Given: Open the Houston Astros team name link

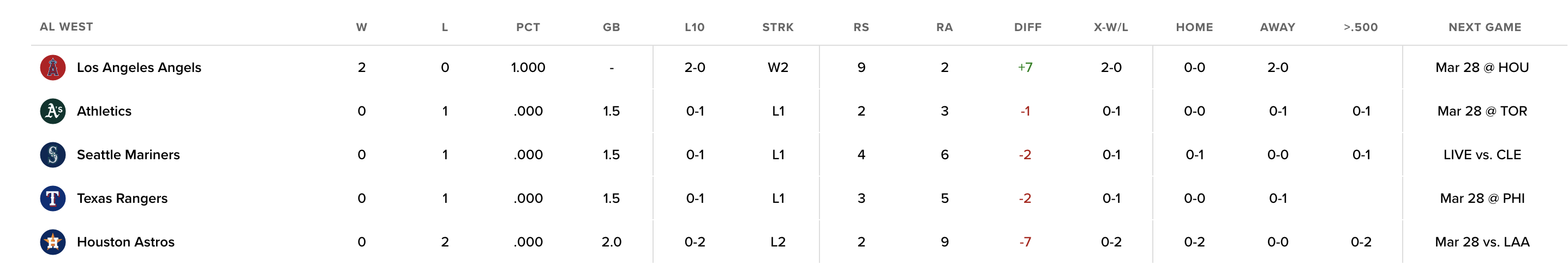Looking at the screenshot, I should click(x=125, y=242).
